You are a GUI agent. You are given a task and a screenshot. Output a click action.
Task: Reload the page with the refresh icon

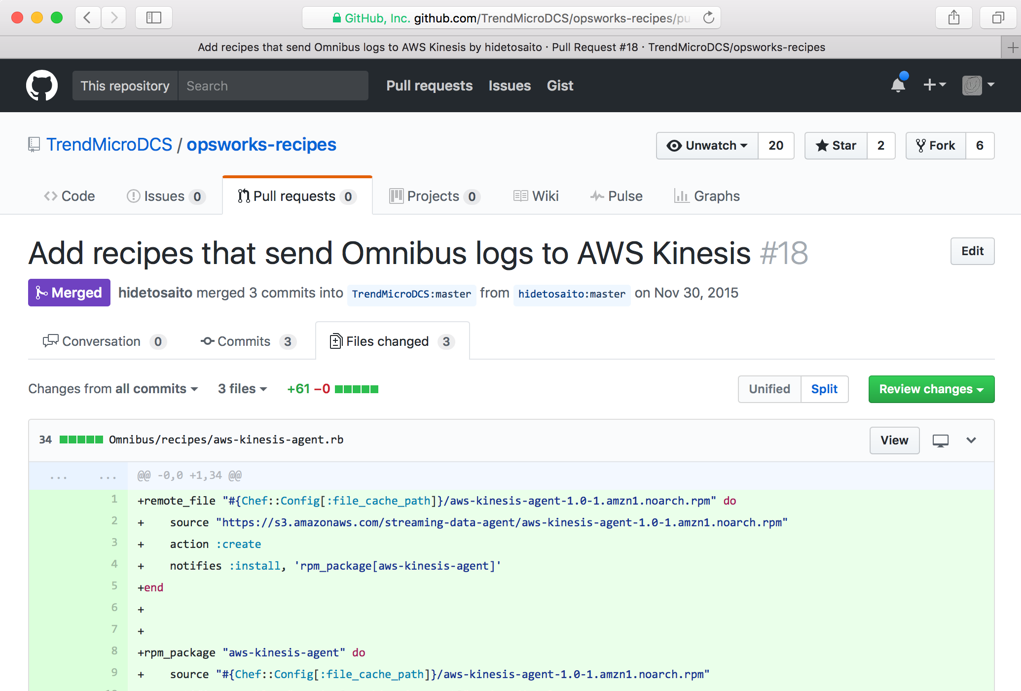[708, 18]
